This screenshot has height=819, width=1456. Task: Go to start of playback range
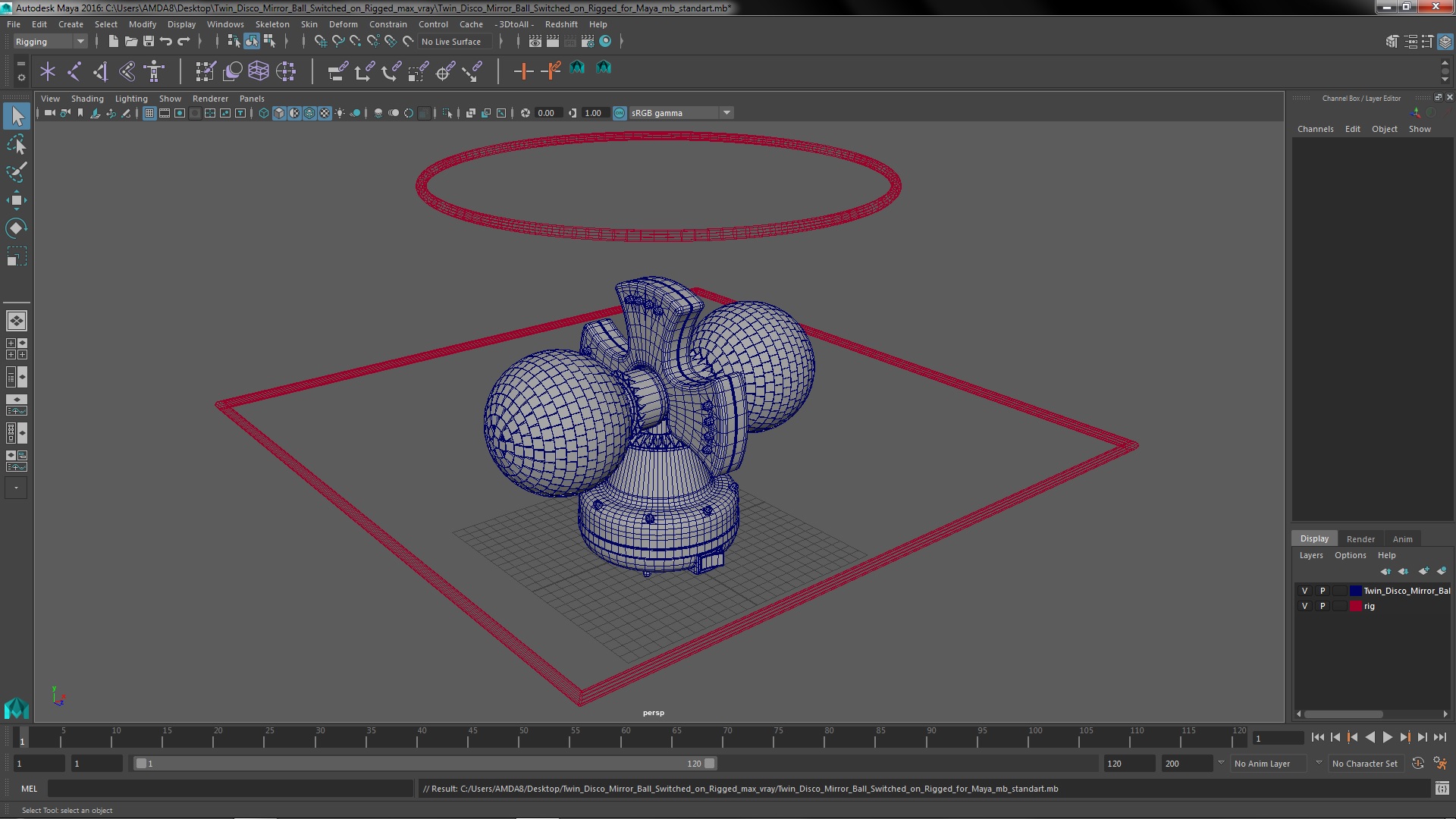pyautogui.click(x=1317, y=737)
